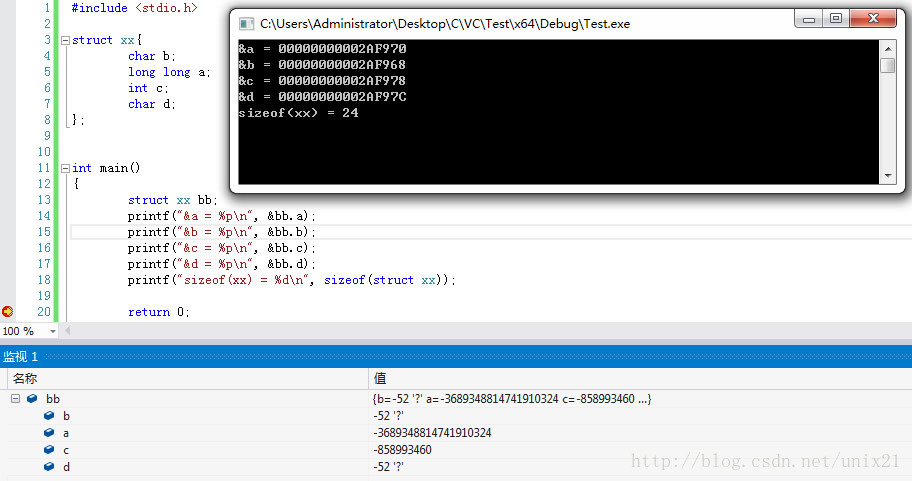Click the 'return 0;' statement
The image size is (912, 481).
159,312
